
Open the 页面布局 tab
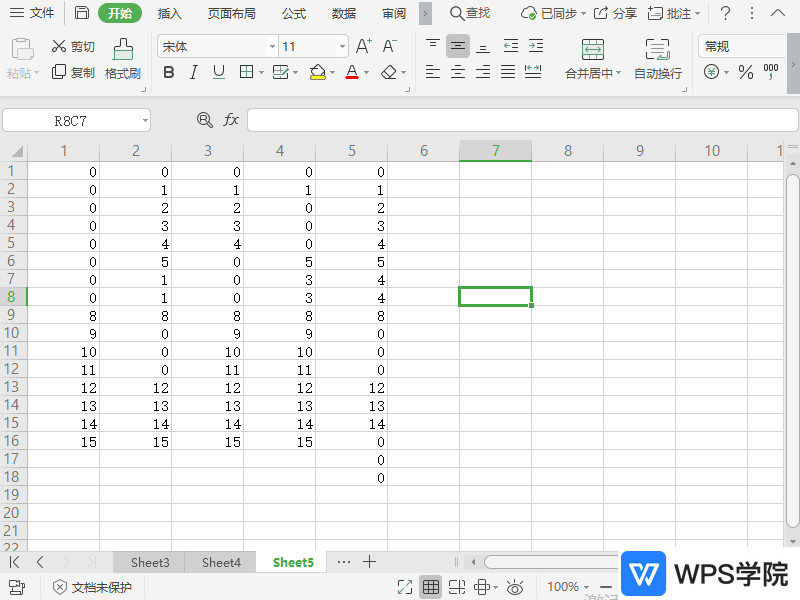click(232, 13)
